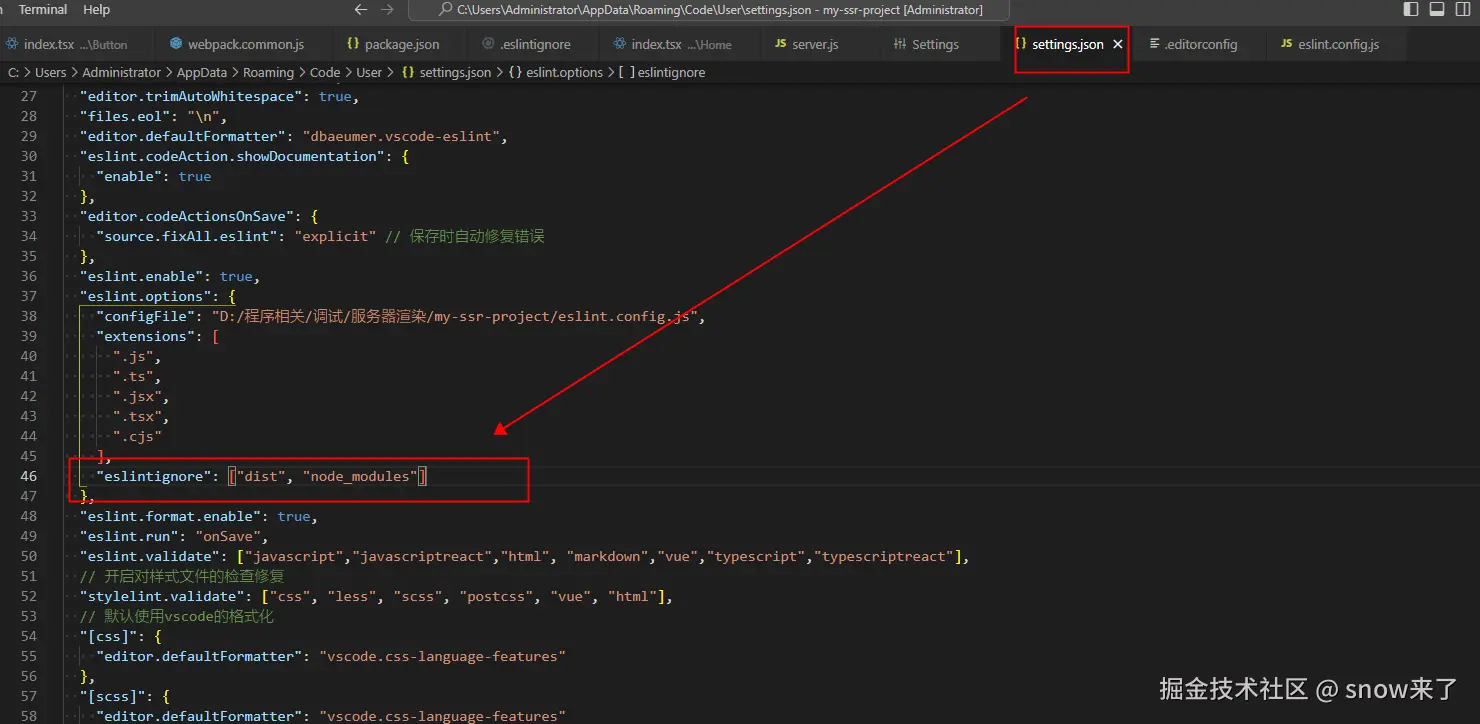Click the "eslint.options" key on line 37
This screenshot has width=1480, height=724.
tap(145, 296)
